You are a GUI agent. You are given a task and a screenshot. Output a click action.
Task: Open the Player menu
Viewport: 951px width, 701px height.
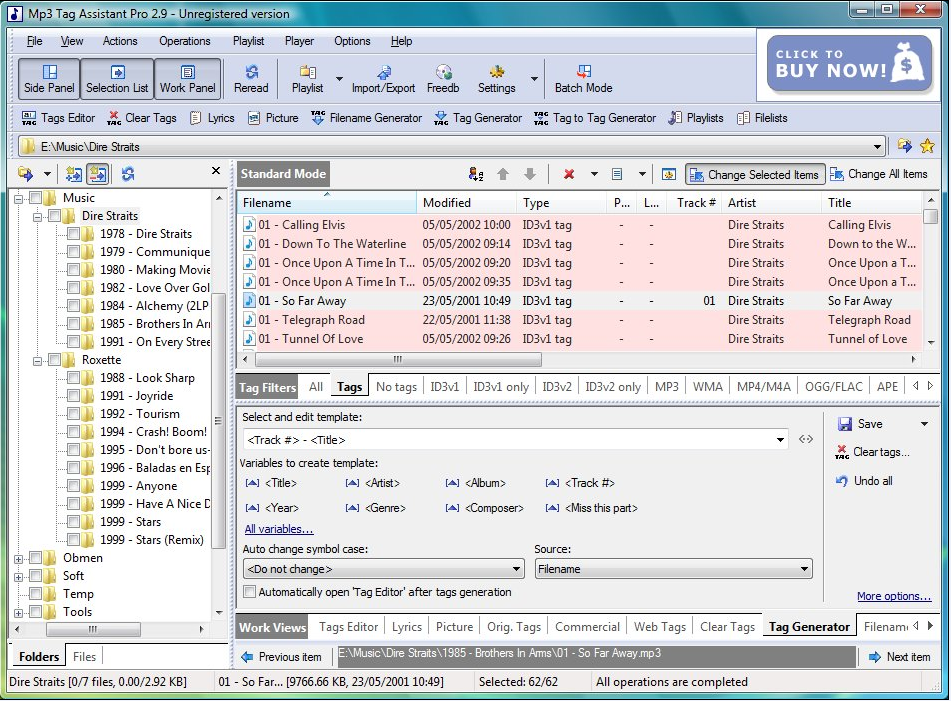tap(299, 41)
